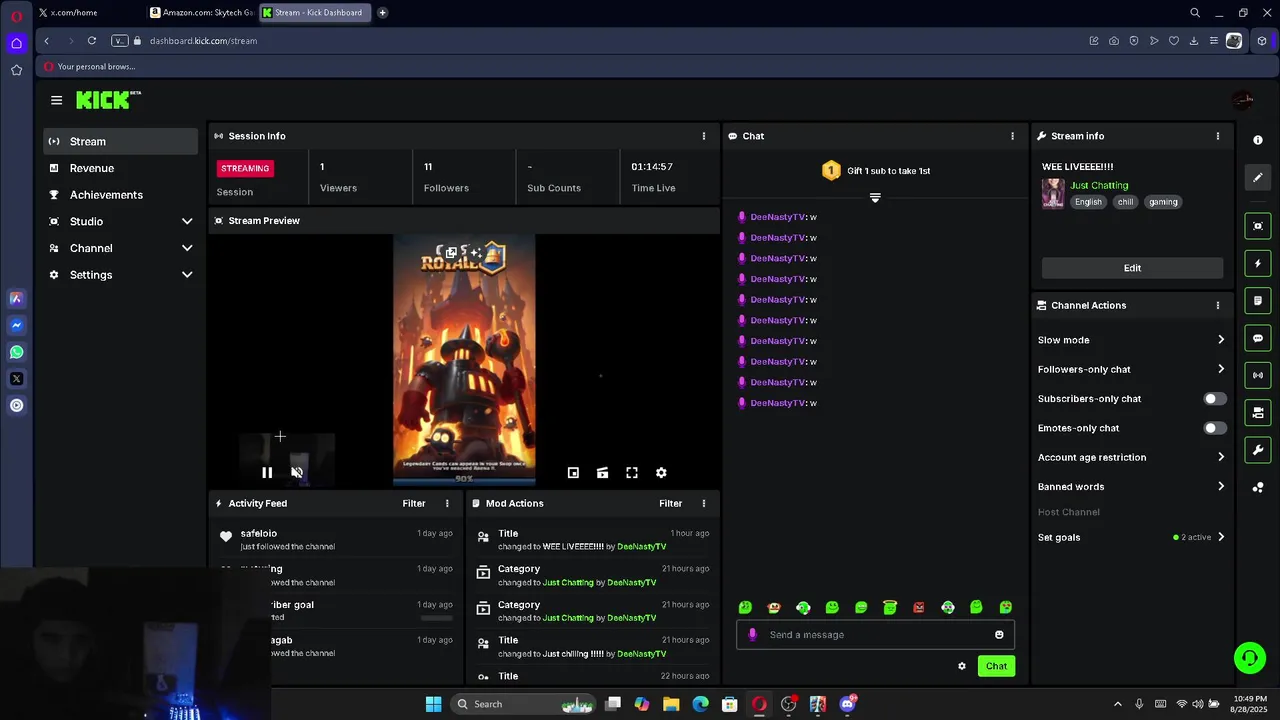Open the emoji picker in the message box
Image resolution: width=1280 pixels, height=720 pixels.
(999, 635)
